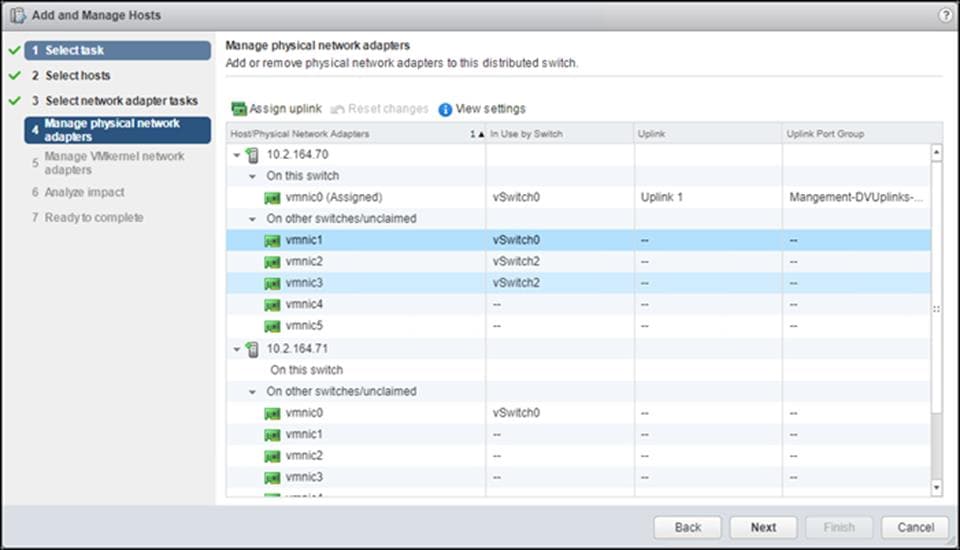Click the side panel resize handle dots
Screen dimensions: 960x550
point(936,309)
